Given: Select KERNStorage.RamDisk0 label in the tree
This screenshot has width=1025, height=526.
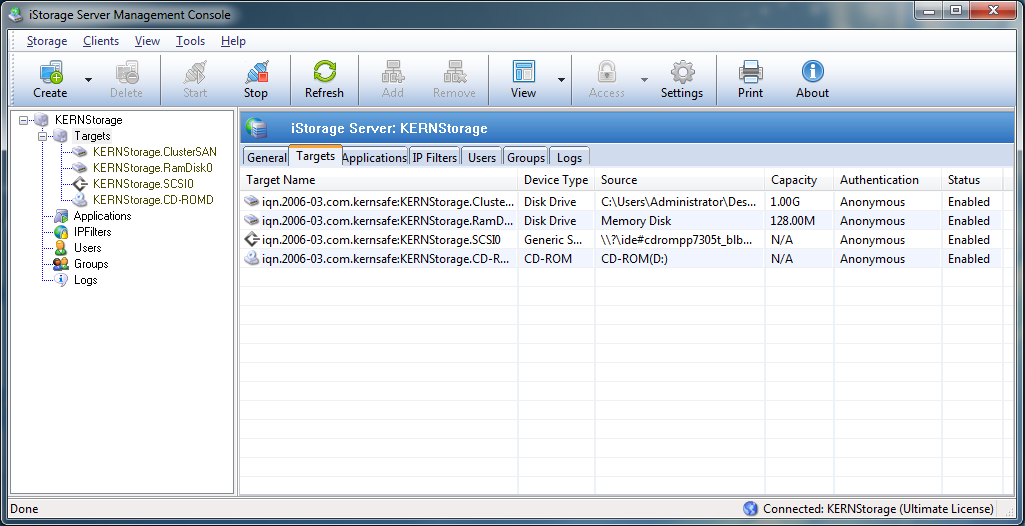Looking at the screenshot, I should point(153,168).
